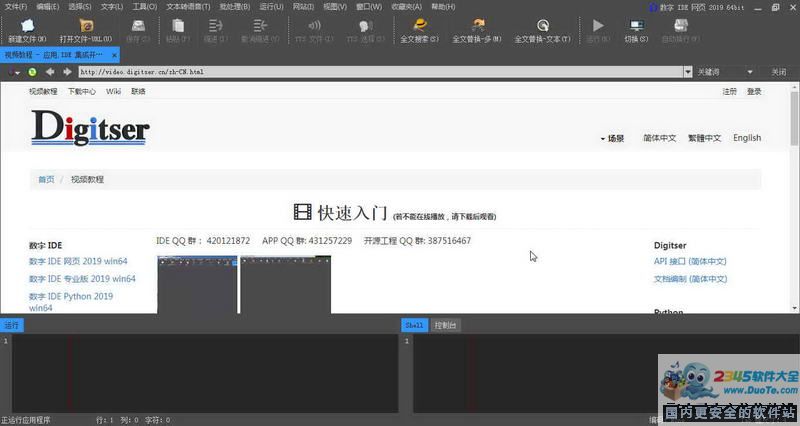Viewport: 800px width, 426px height.
Task: Switch page language to English
Action: [x=747, y=138]
